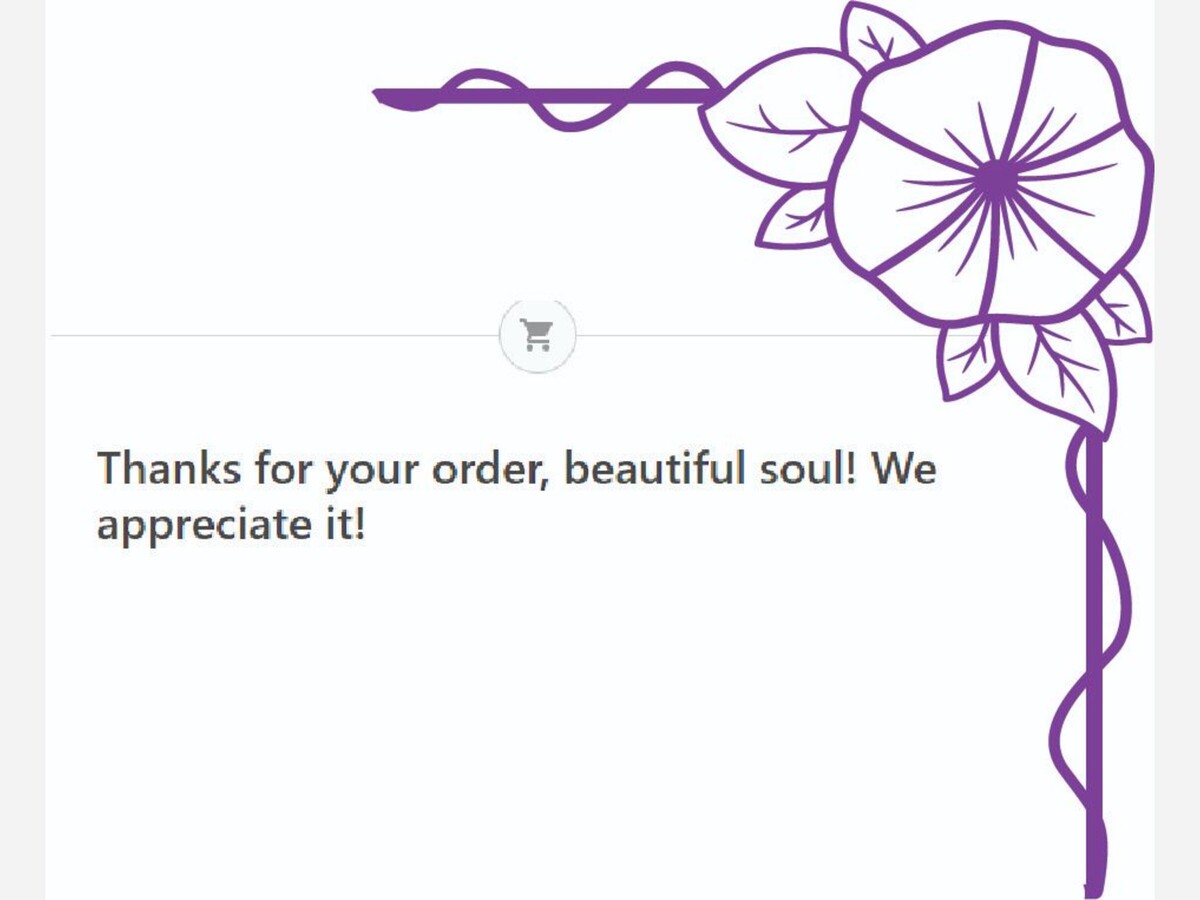Click the "appreciate it!" line
The width and height of the screenshot is (1200, 900).
[x=232, y=525]
